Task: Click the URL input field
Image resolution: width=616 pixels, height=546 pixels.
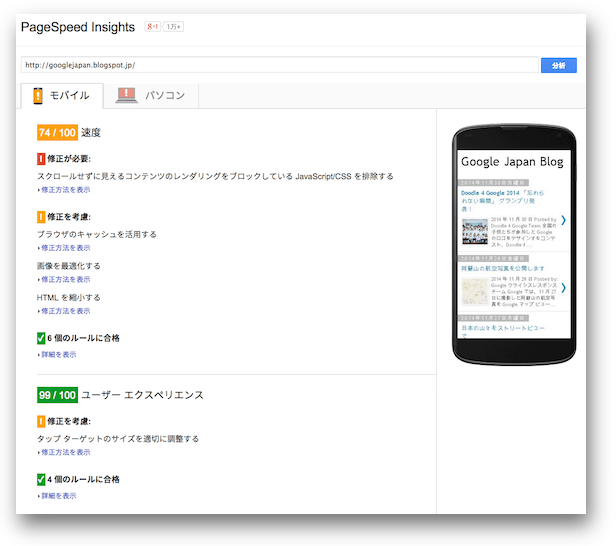Action: pyautogui.click(x=280, y=65)
